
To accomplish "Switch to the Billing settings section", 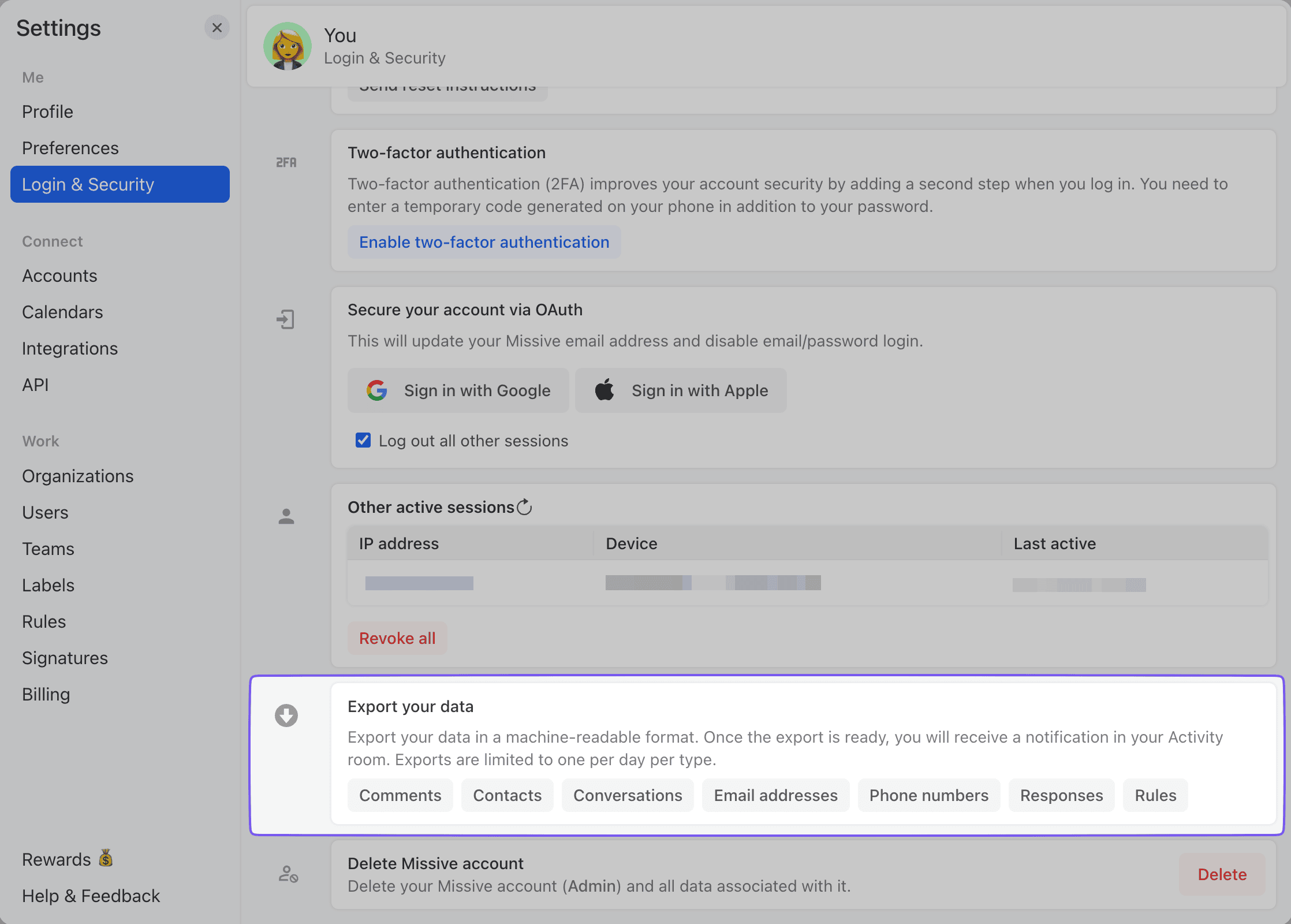I will pyautogui.click(x=46, y=694).
